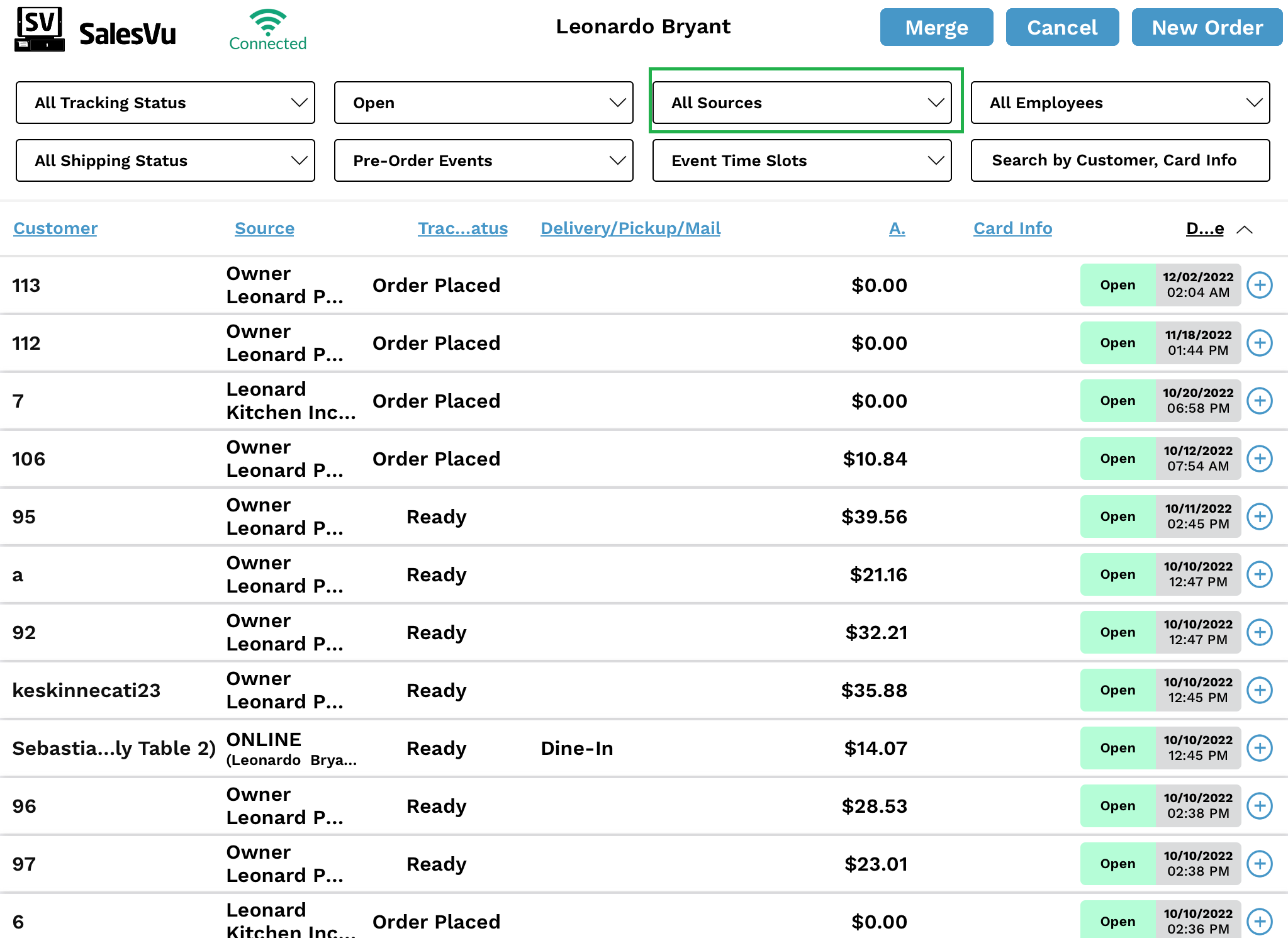Open the All Sources dropdown
The width and height of the screenshot is (1288, 943).
(802, 103)
